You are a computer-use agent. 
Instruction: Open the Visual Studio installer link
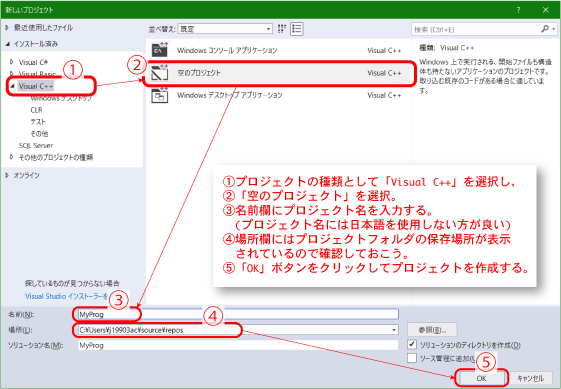click(x=67, y=296)
